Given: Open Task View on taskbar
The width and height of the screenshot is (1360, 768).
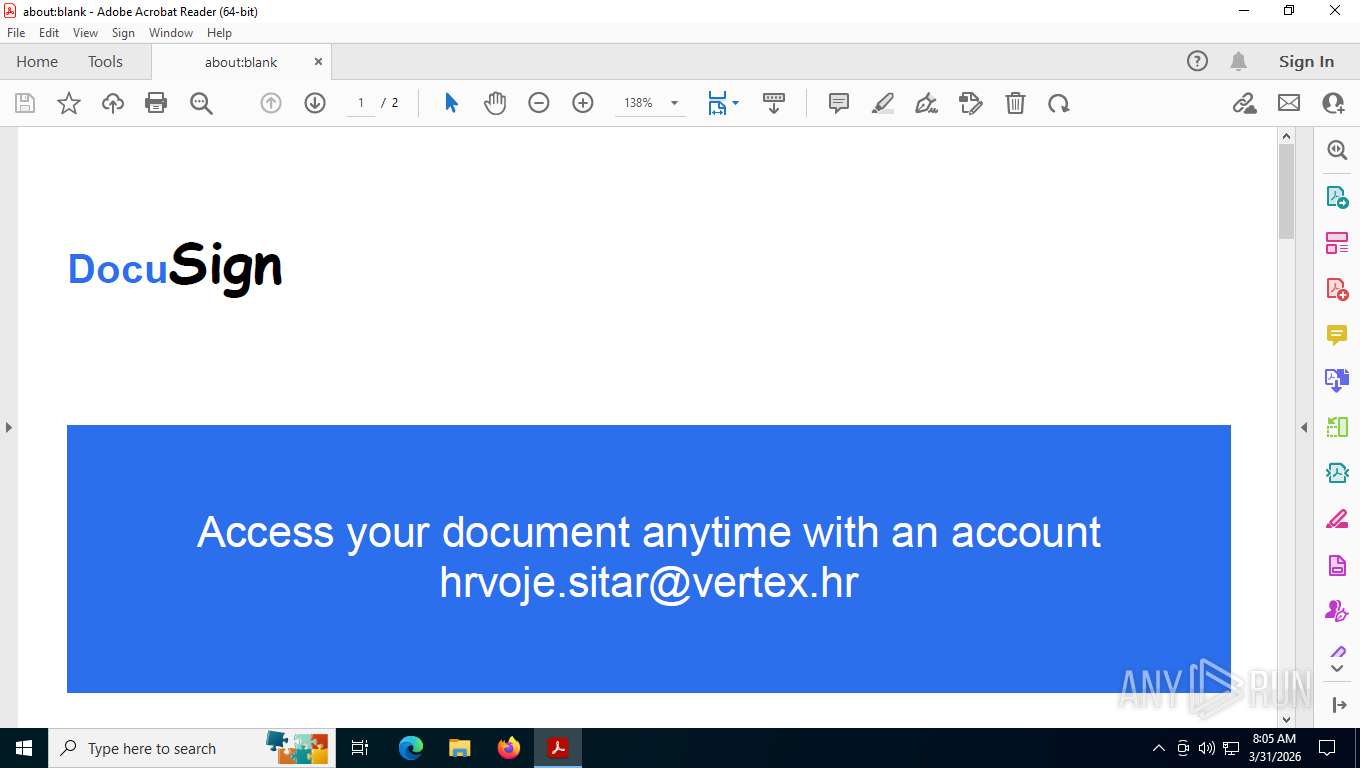Looking at the screenshot, I should 360,748.
